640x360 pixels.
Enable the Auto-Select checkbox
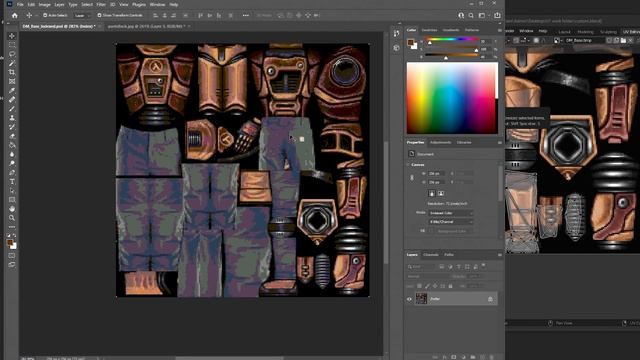coord(45,16)
